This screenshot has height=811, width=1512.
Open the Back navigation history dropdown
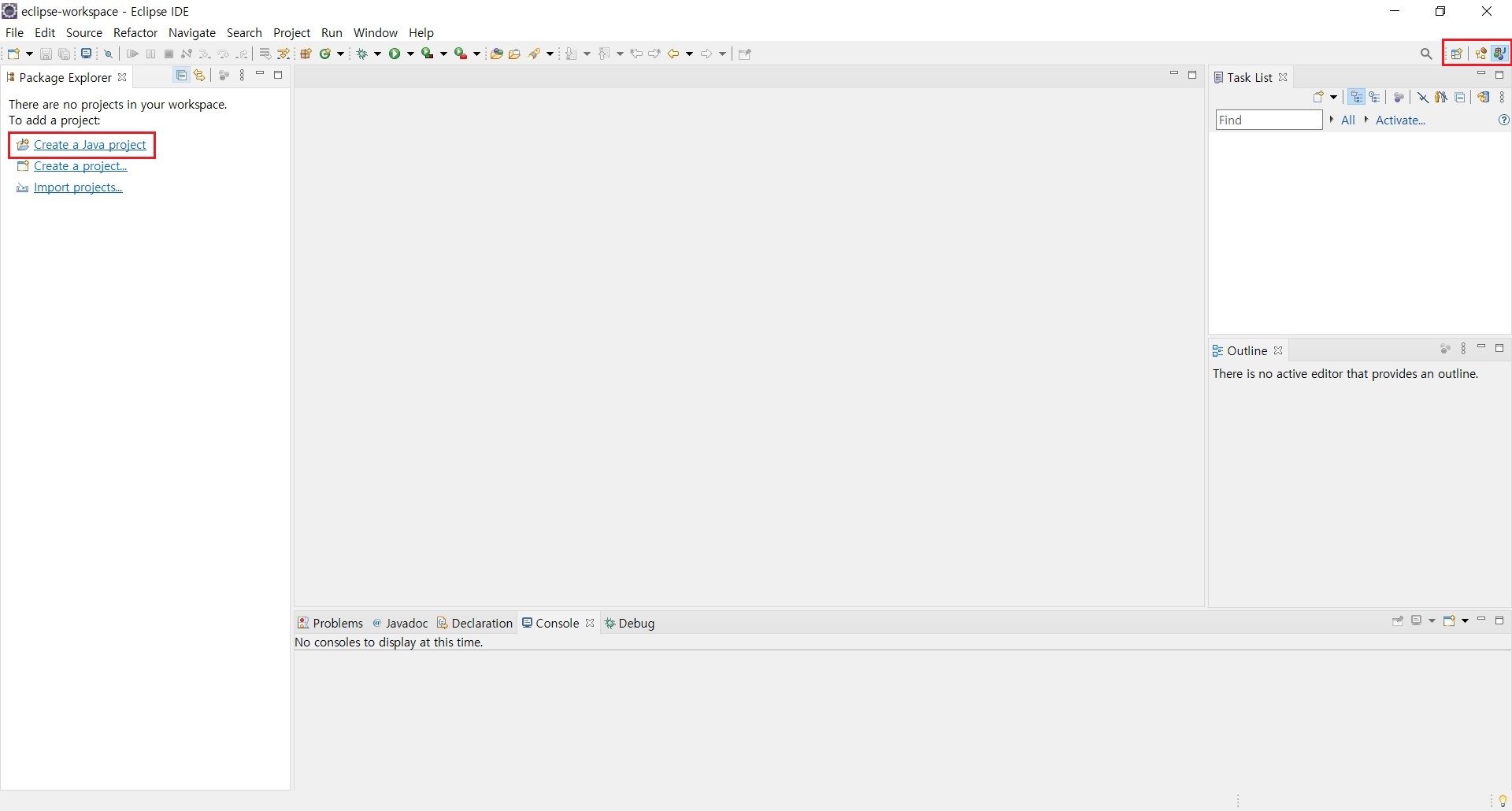click(689, 54)
